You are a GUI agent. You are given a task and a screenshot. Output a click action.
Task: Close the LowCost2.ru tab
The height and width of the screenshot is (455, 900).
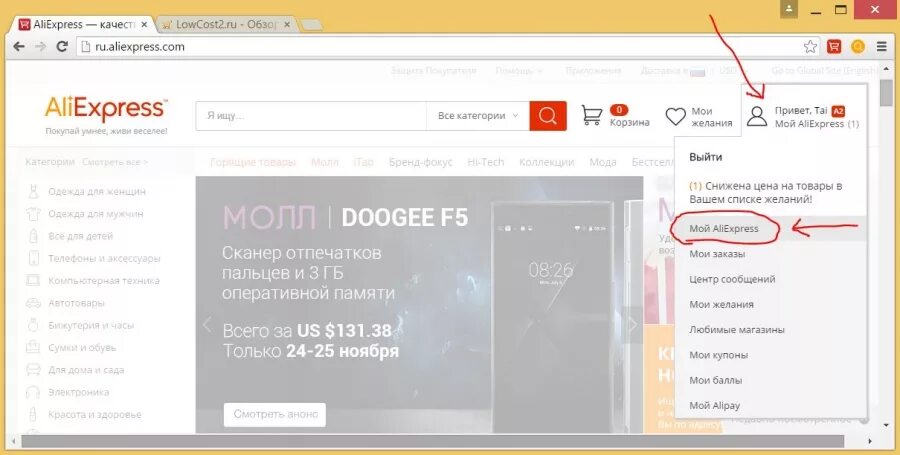tap(287, 25)
